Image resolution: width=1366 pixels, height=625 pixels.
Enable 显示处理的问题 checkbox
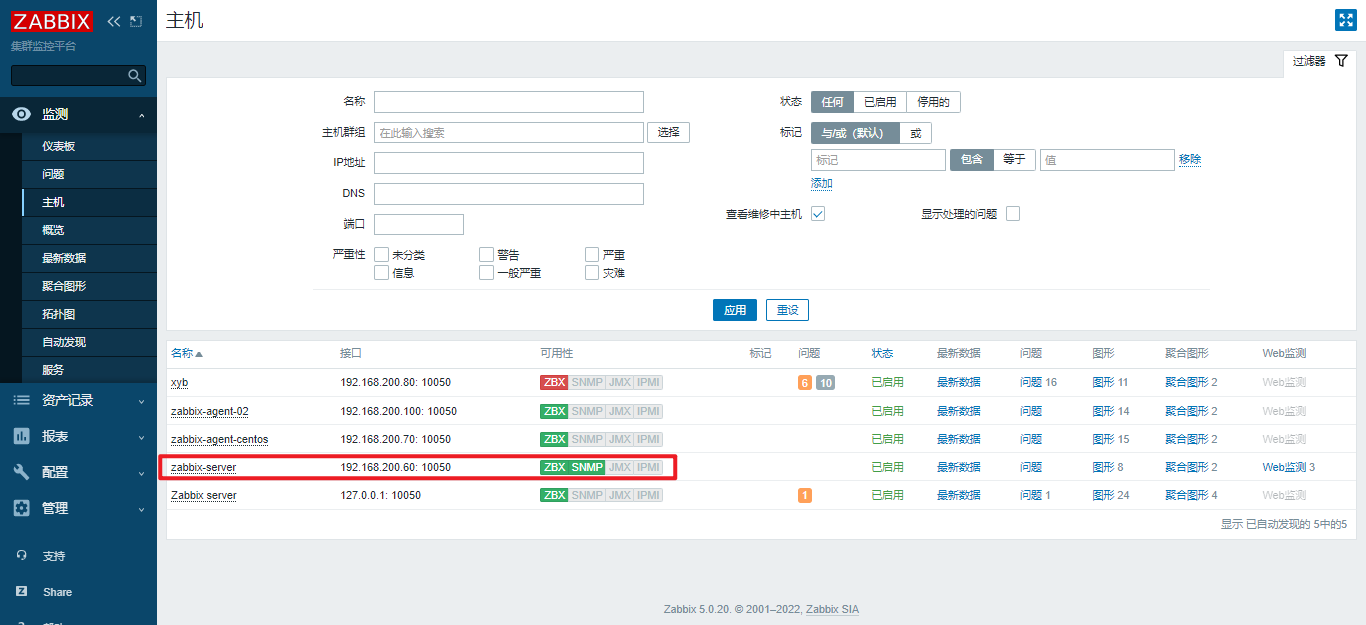(1013, 214)
